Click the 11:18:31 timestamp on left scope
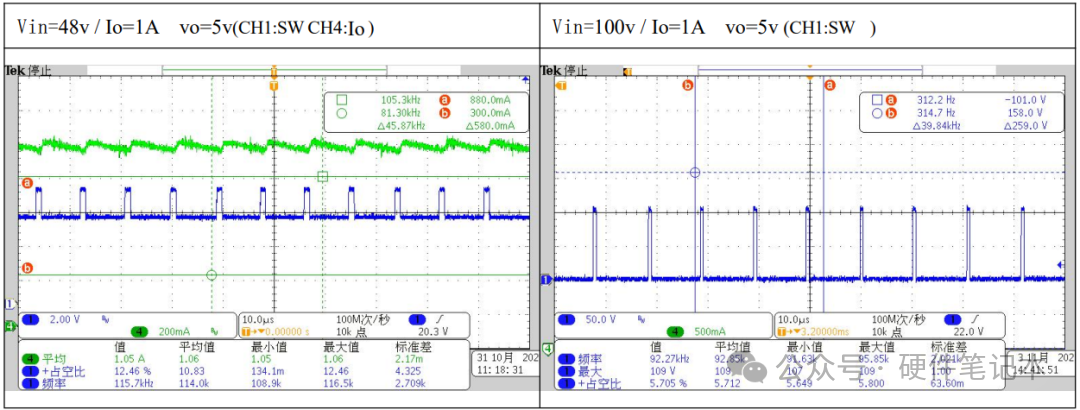 click(x=501, y=369)
